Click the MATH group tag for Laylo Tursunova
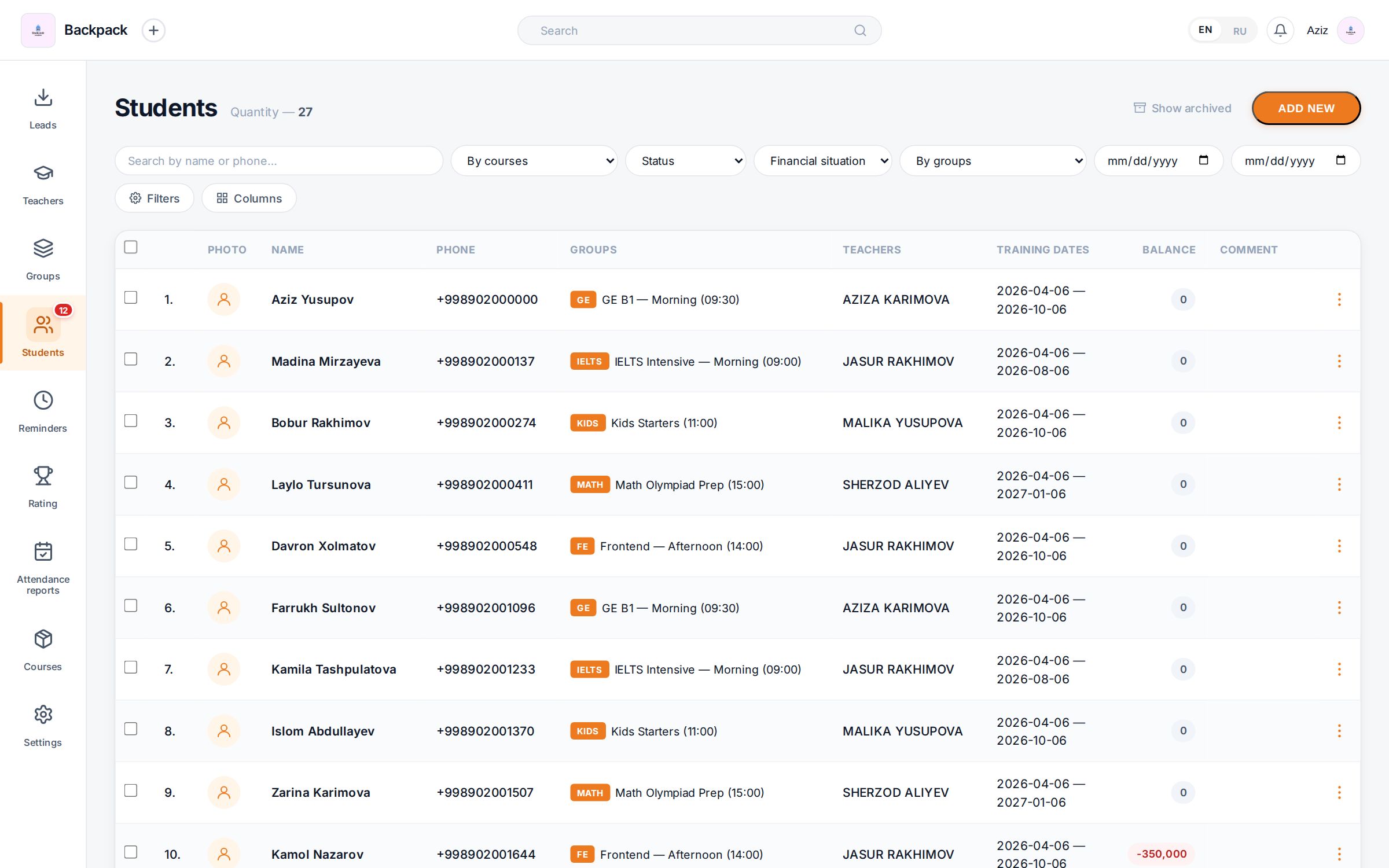1389x868 pixels. point(590,484)
